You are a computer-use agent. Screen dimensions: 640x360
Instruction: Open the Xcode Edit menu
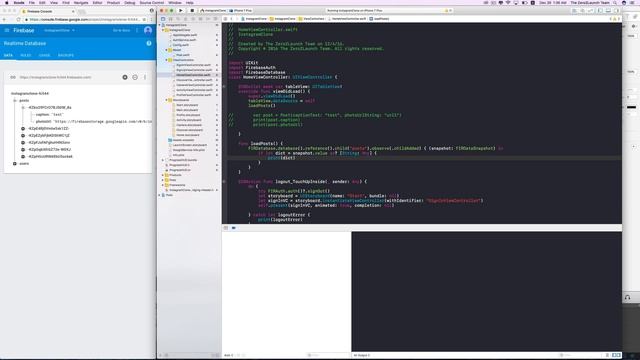pyautogui.click(x=42, y=2)
